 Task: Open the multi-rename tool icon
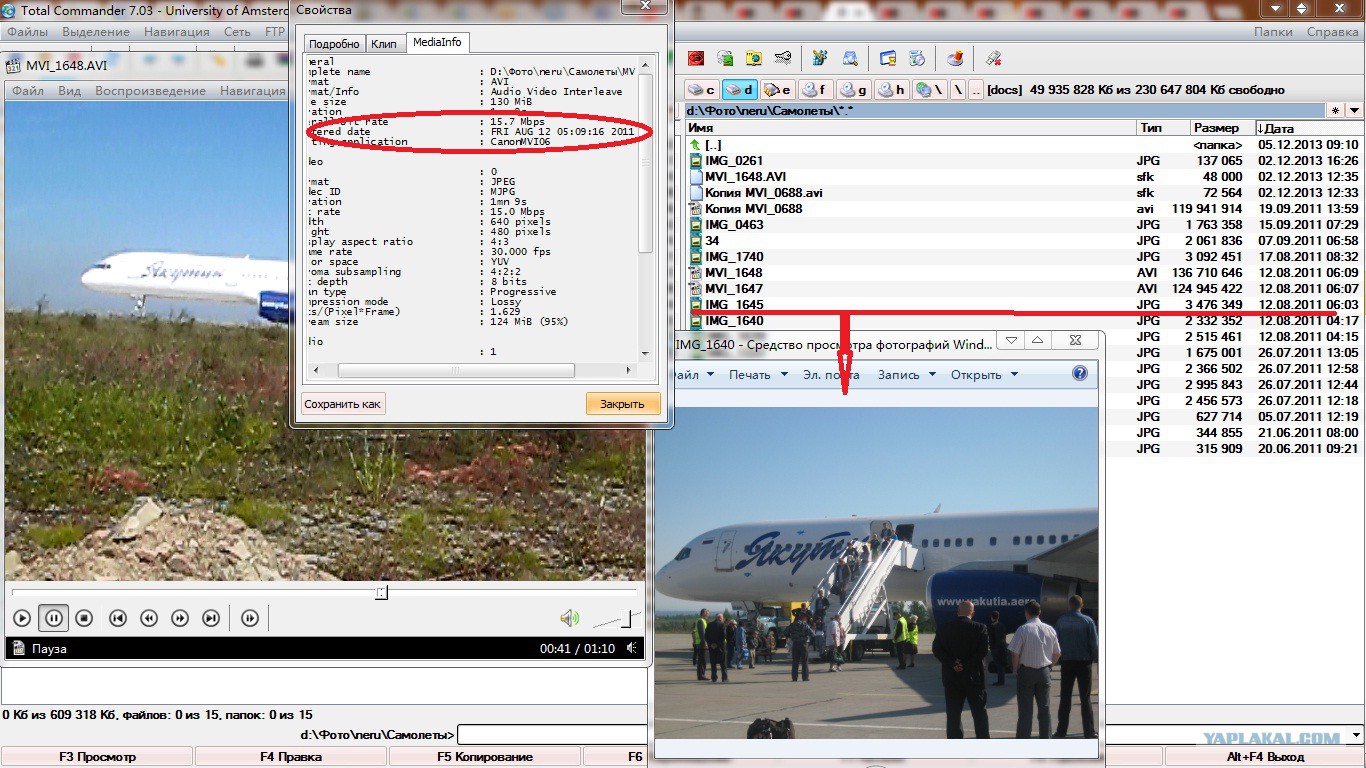click(x=820, y=58)
